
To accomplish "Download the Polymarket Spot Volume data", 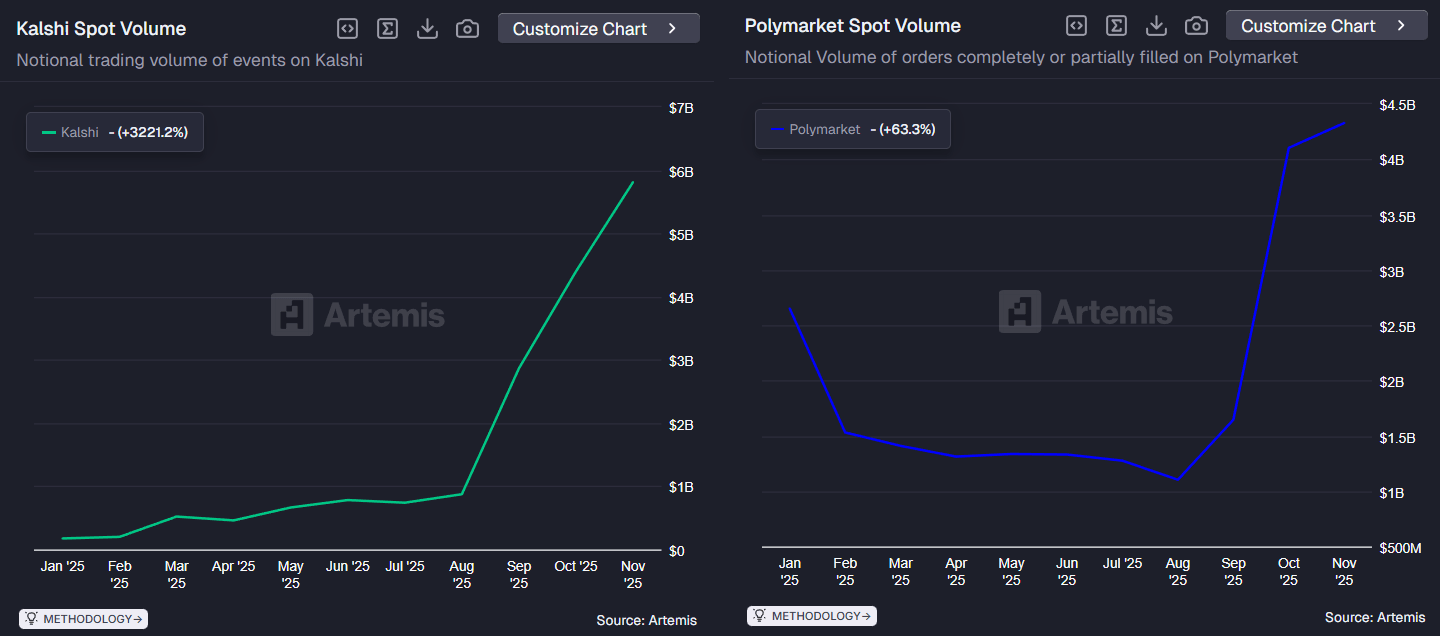I will tap(1156, 26).
